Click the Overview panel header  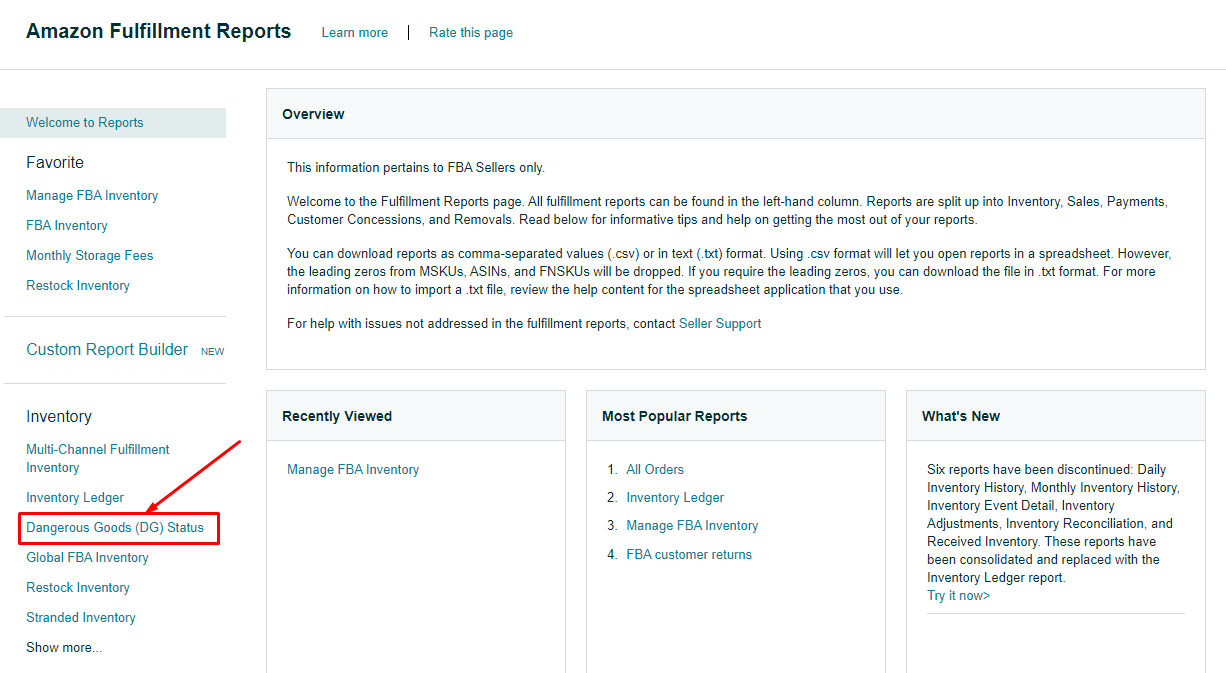click(736, 114)
